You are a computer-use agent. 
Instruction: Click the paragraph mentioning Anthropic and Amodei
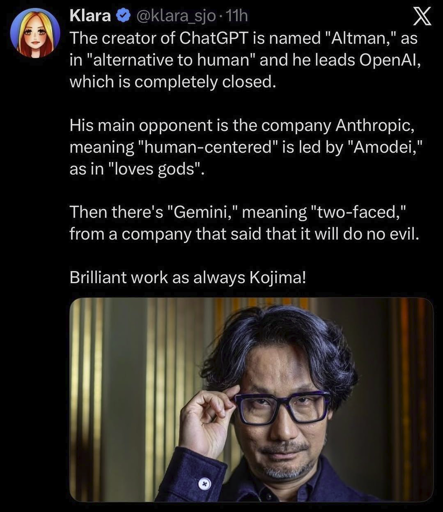point(246,147)
